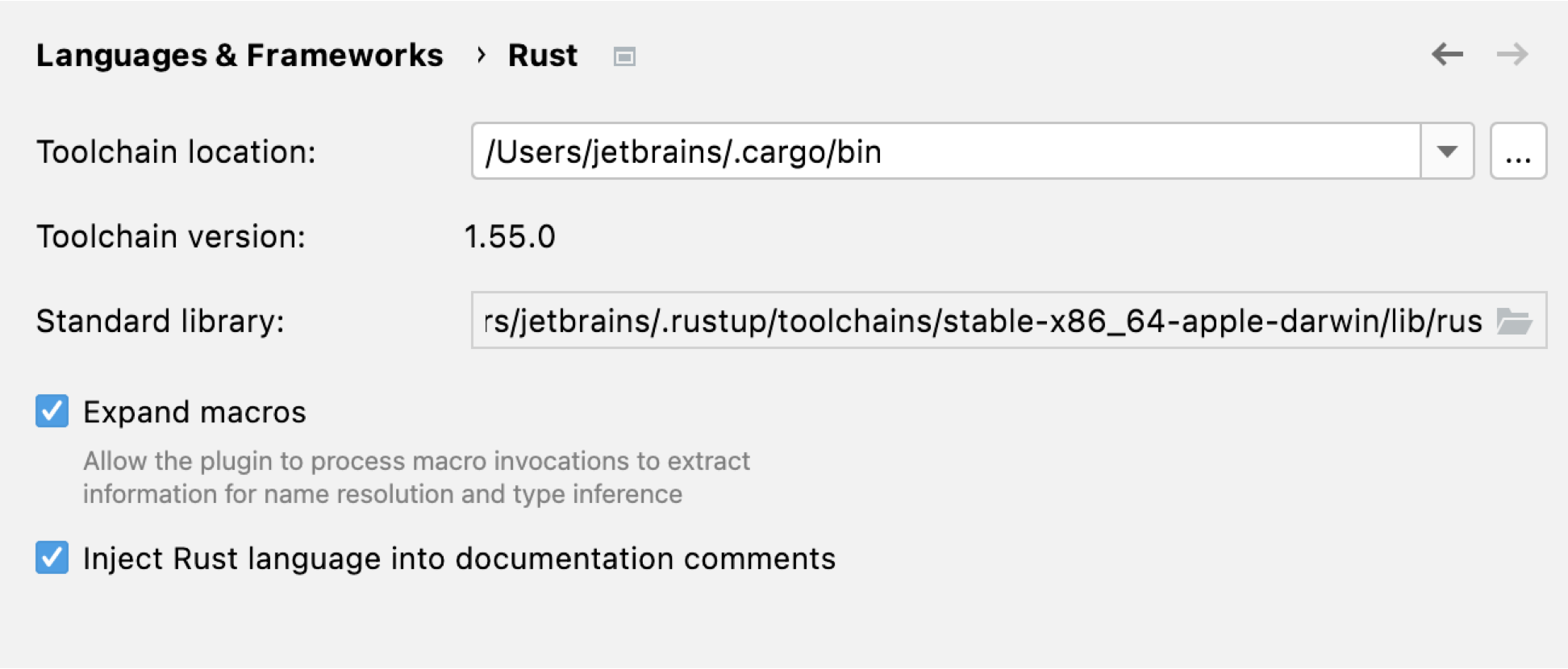
Task: Click the back navigation arrow
Action: click(1447, 55)
